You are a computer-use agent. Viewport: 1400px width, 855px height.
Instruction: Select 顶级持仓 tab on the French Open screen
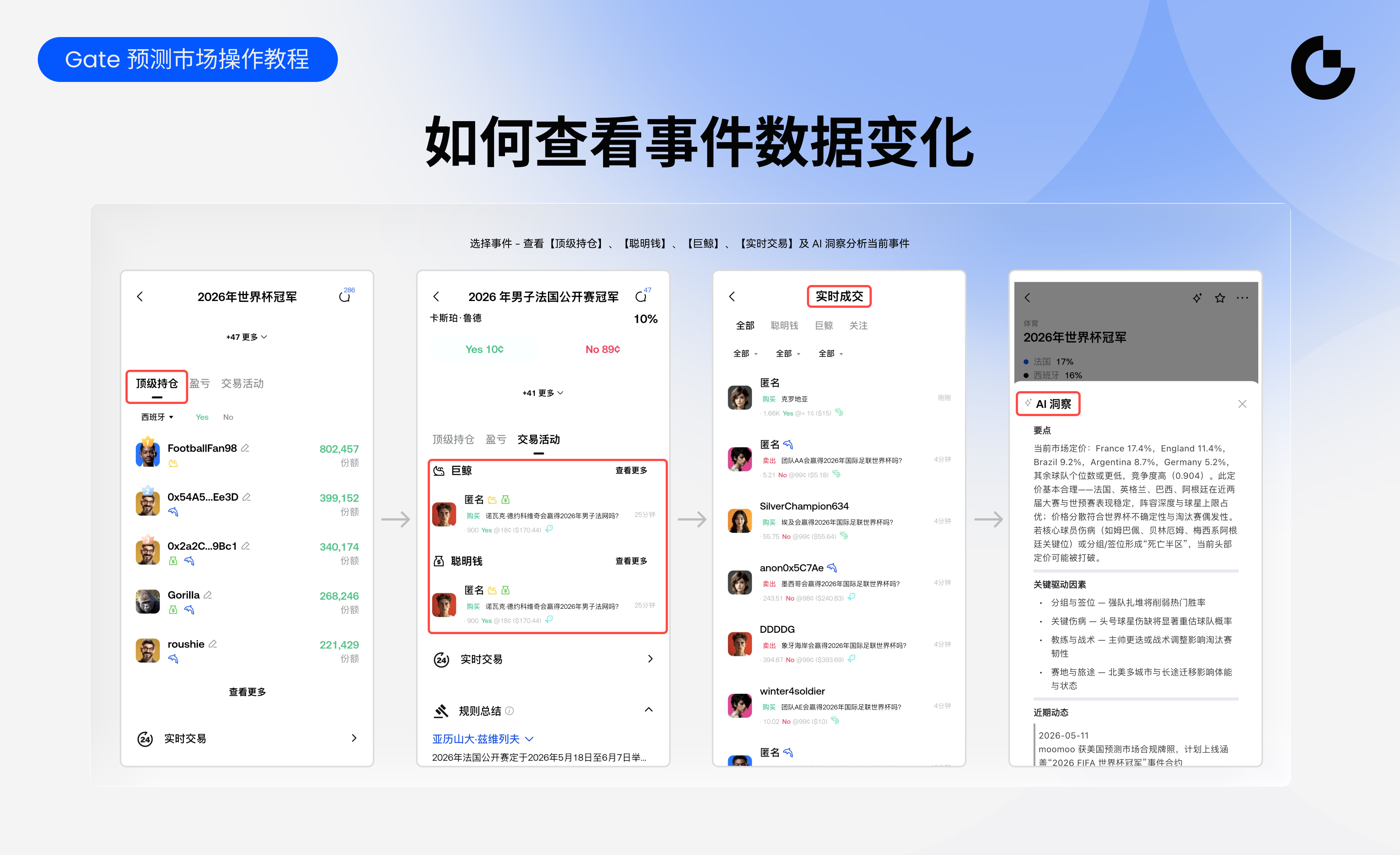click(453, 439)
